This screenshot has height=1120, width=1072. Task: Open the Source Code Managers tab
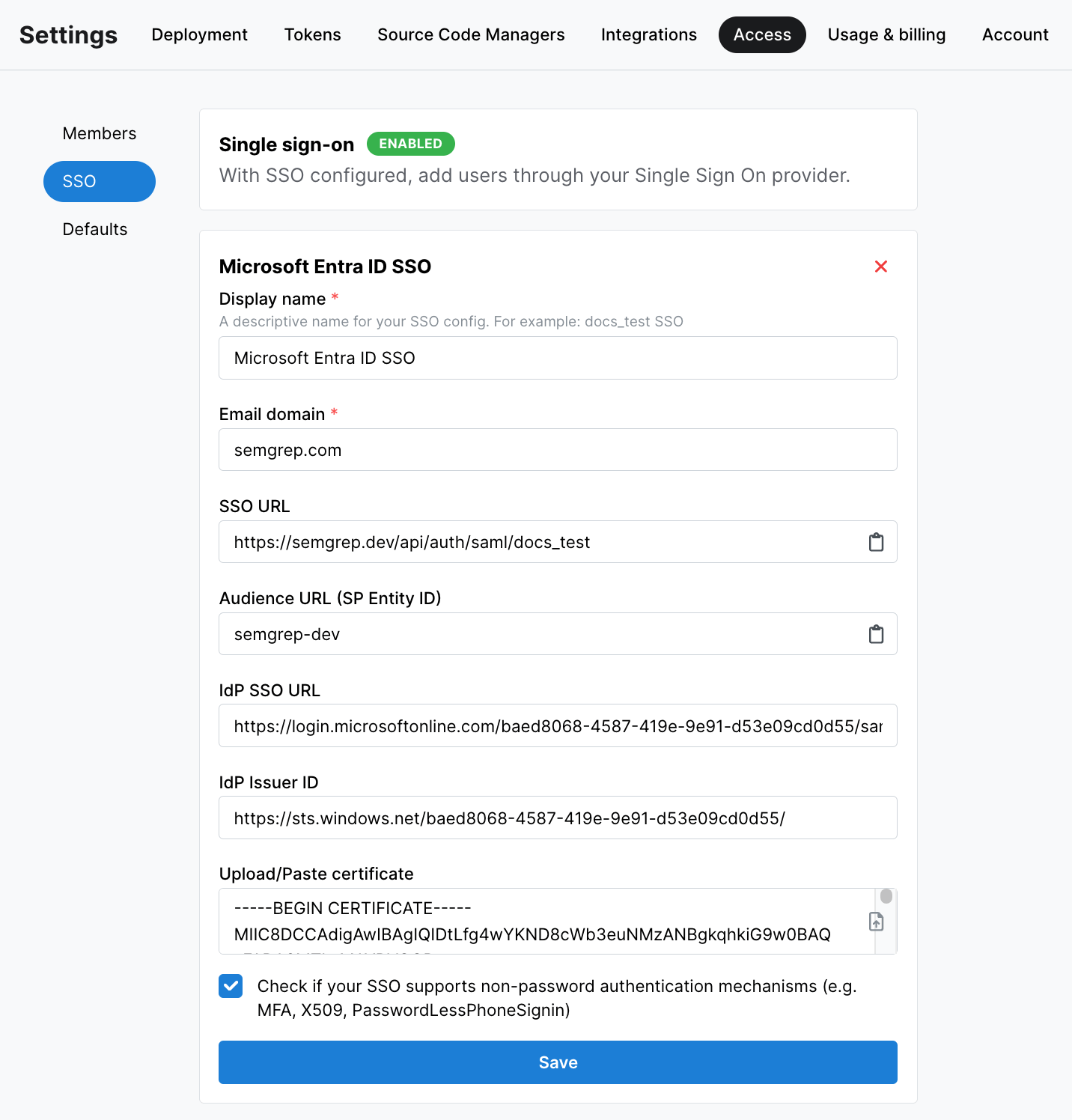[x=470, y=34]
